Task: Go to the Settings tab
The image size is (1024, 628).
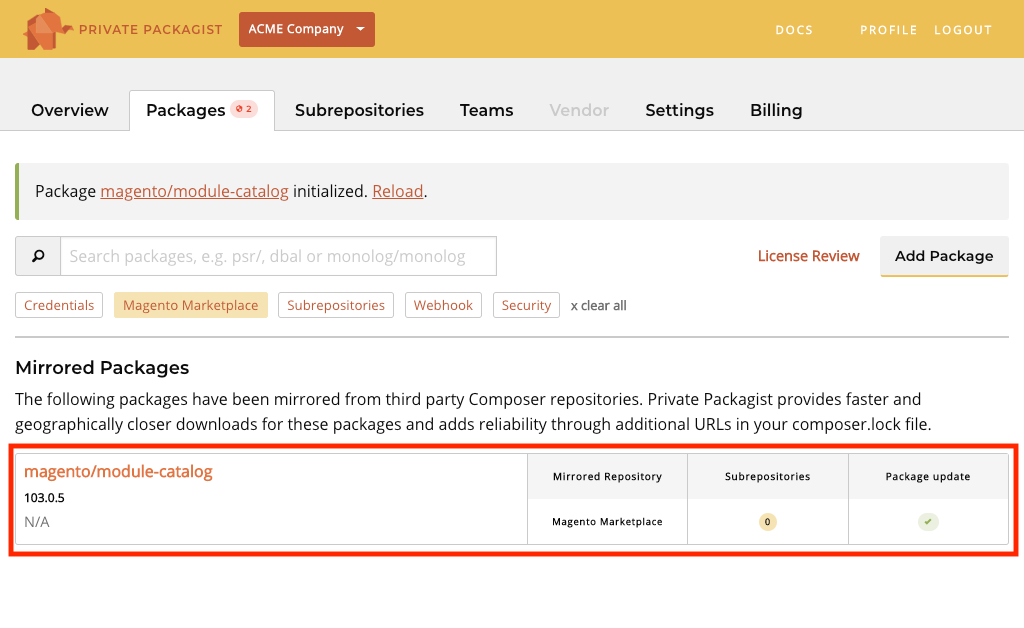Action: [x=679, y=110]
